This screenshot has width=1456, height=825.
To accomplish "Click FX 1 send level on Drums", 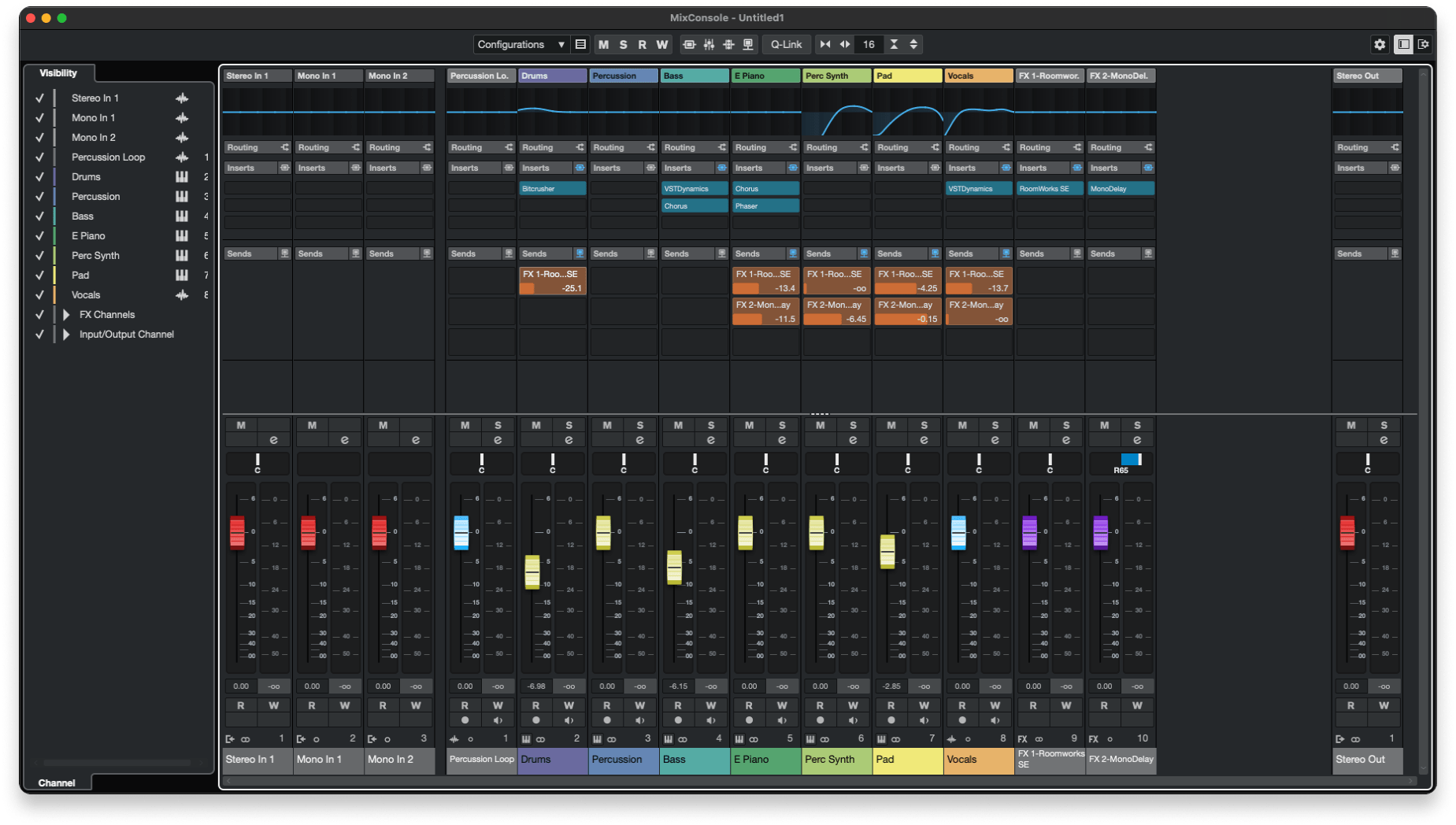I will 553,289.
